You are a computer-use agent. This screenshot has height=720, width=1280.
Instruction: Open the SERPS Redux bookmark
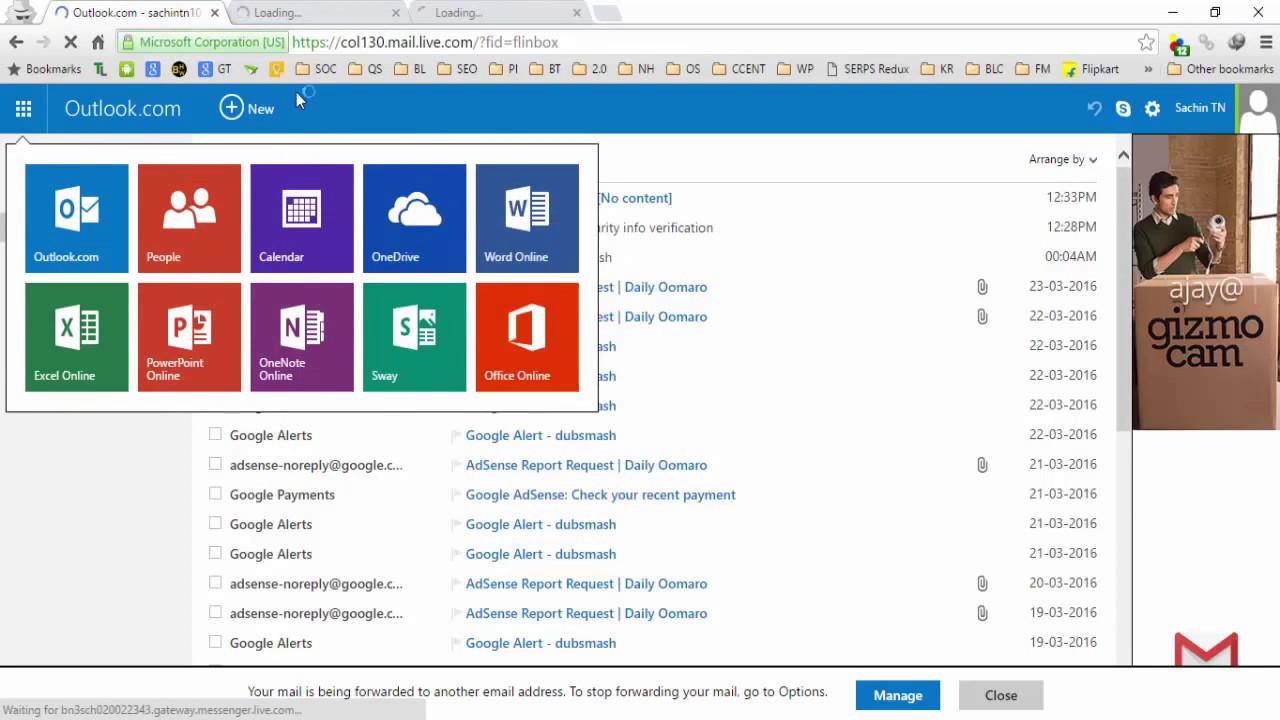[867, 69]
